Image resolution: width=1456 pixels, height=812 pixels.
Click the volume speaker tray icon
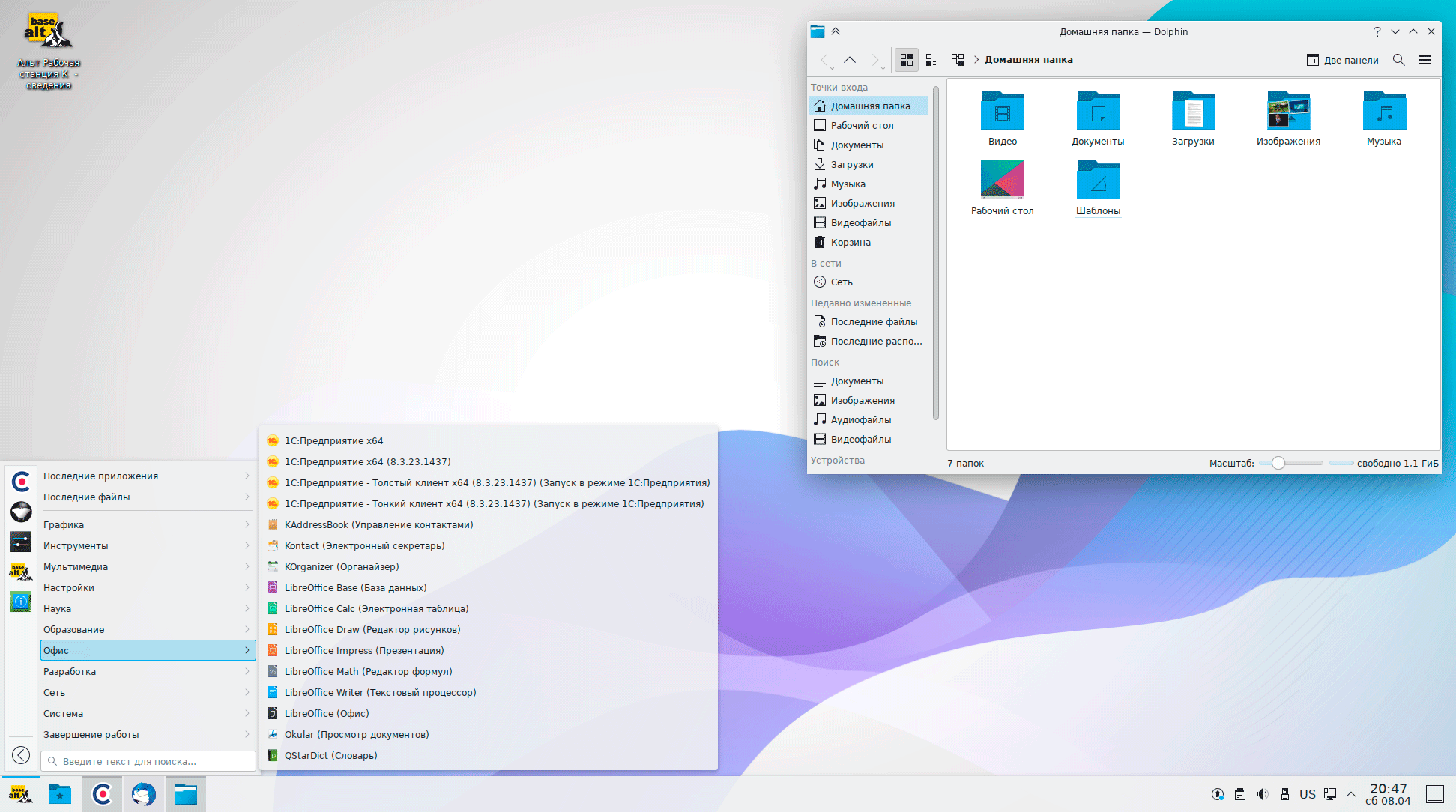point(1262,794)
